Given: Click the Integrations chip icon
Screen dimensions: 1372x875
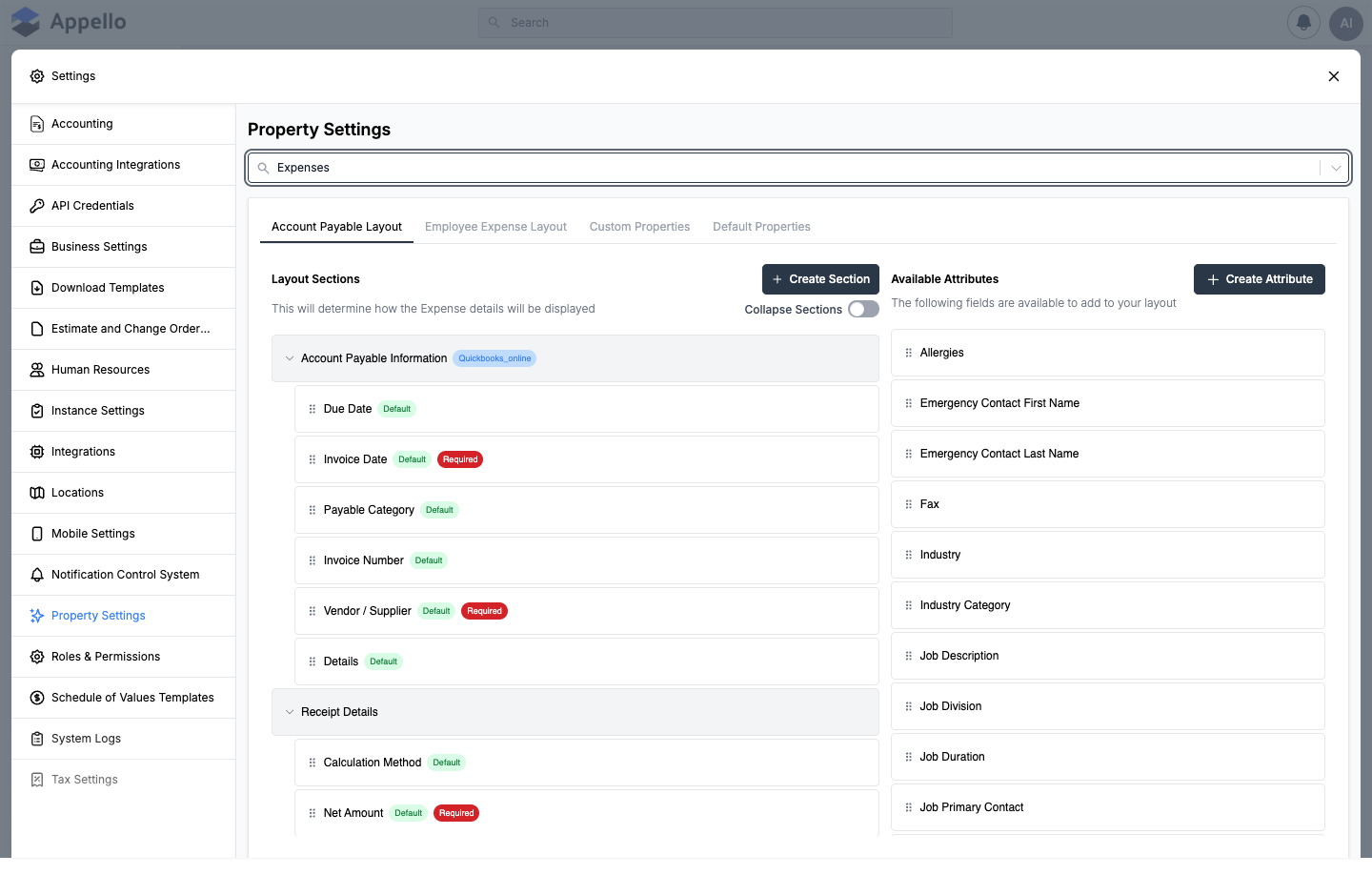Looking at the screenshot, I should pyautogui.click(x=37, y=452).
